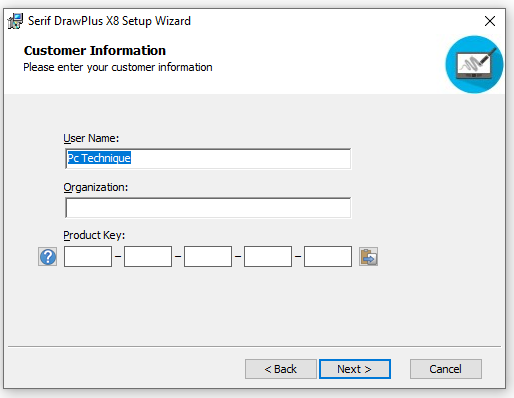Click the 'Customer Information' heading

(x=95, y=51)
